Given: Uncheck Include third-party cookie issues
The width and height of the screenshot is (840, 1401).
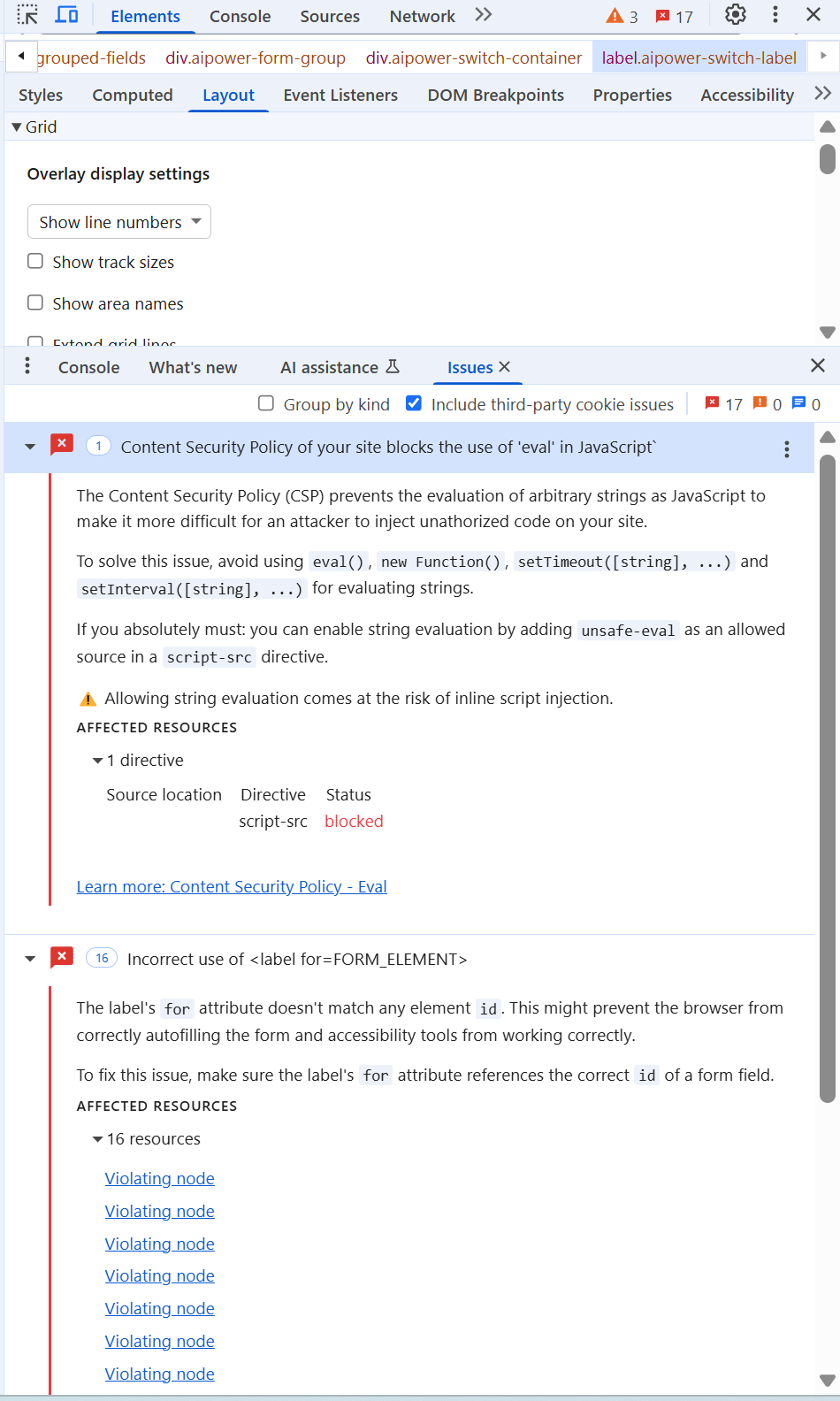Looking at the screenshot, I should point(413,403).
